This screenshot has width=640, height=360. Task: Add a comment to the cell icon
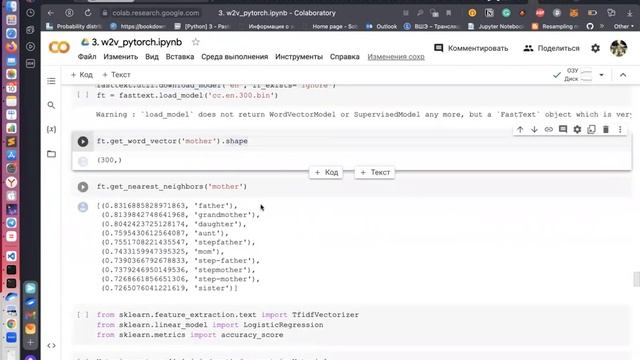563,129
